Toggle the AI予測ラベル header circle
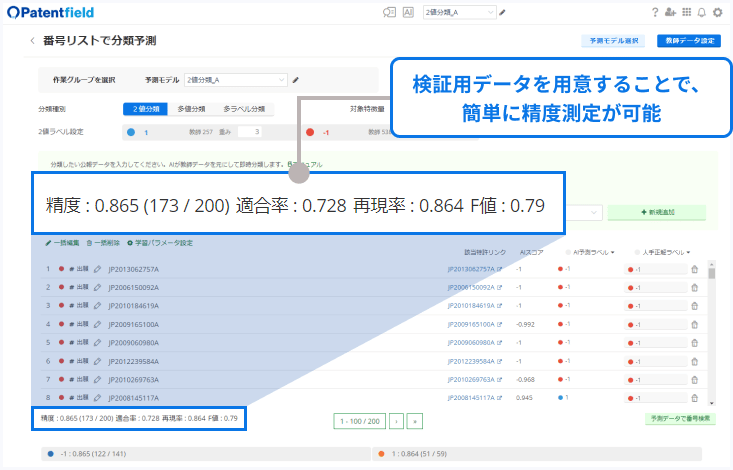Screen dimensions: 733x470 [x=568, y=253]
